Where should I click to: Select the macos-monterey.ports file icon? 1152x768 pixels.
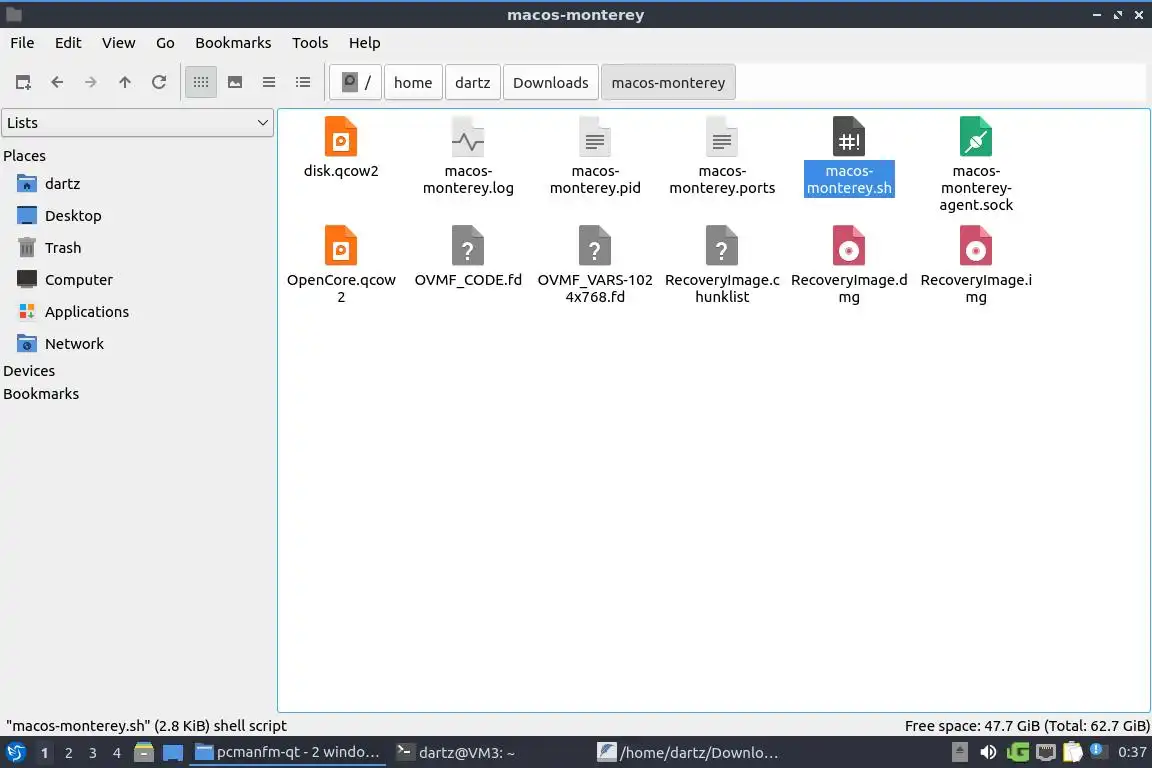click(x=721, y=137)
